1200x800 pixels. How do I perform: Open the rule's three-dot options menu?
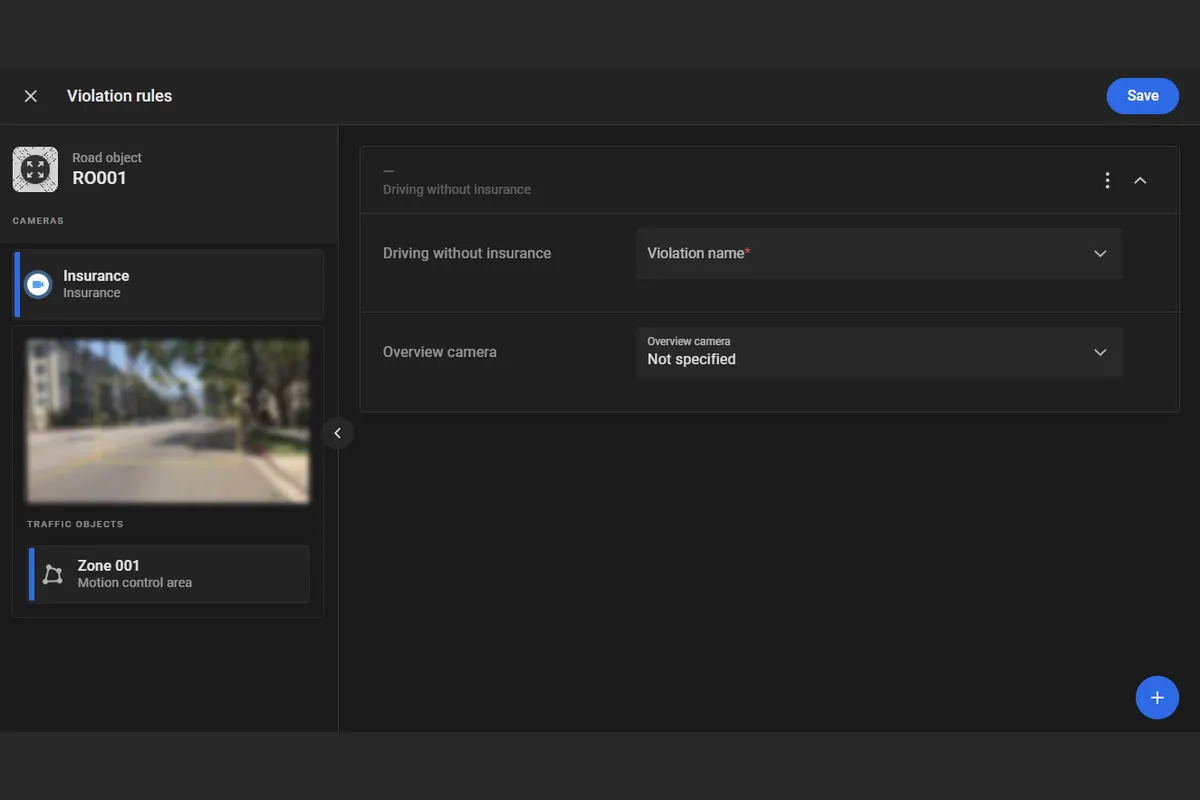1107,180
